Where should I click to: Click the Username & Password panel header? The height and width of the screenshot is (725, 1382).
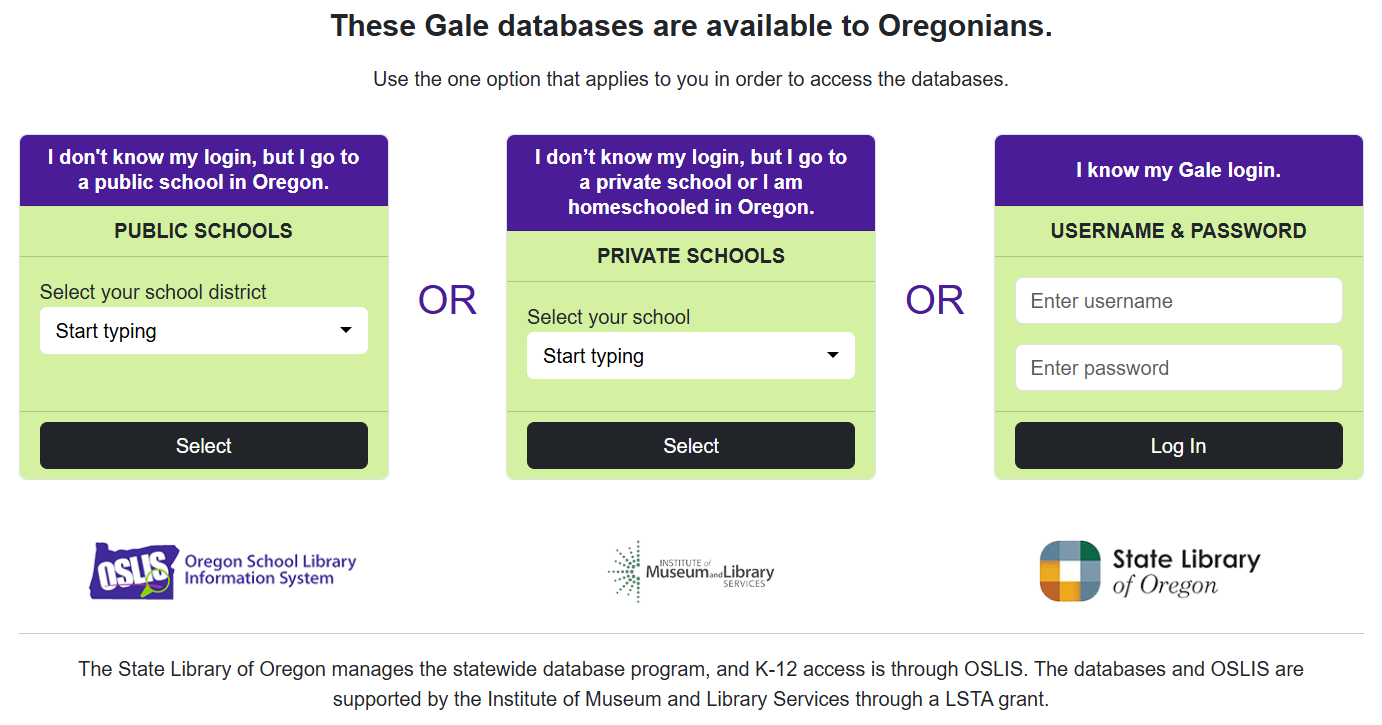pyautogui.click(x=1178, y=230)
